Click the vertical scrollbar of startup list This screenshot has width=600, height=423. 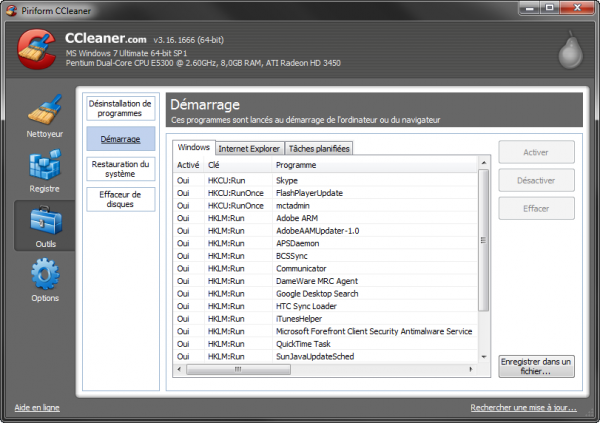[x=484, y=240]
